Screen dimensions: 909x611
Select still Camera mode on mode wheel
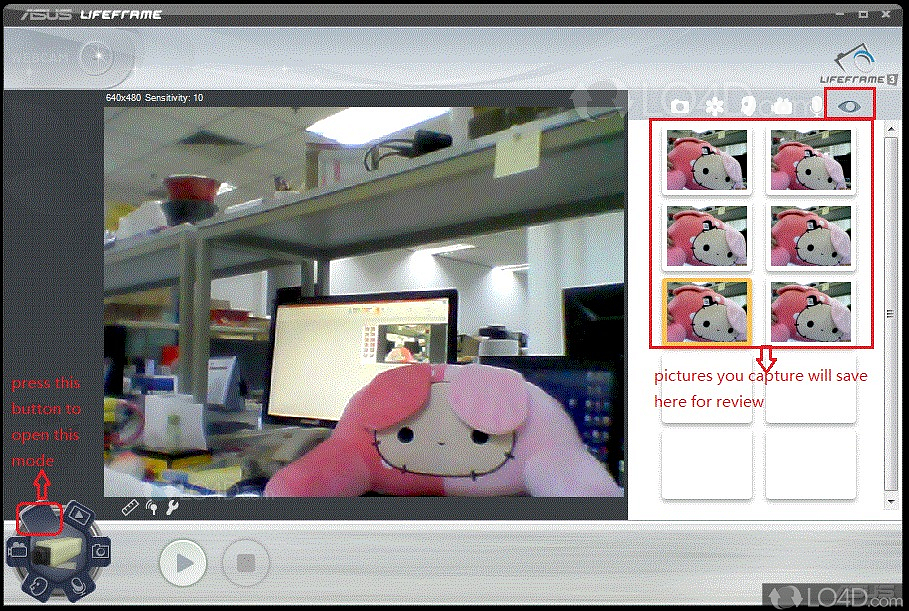tap(100, 551)
